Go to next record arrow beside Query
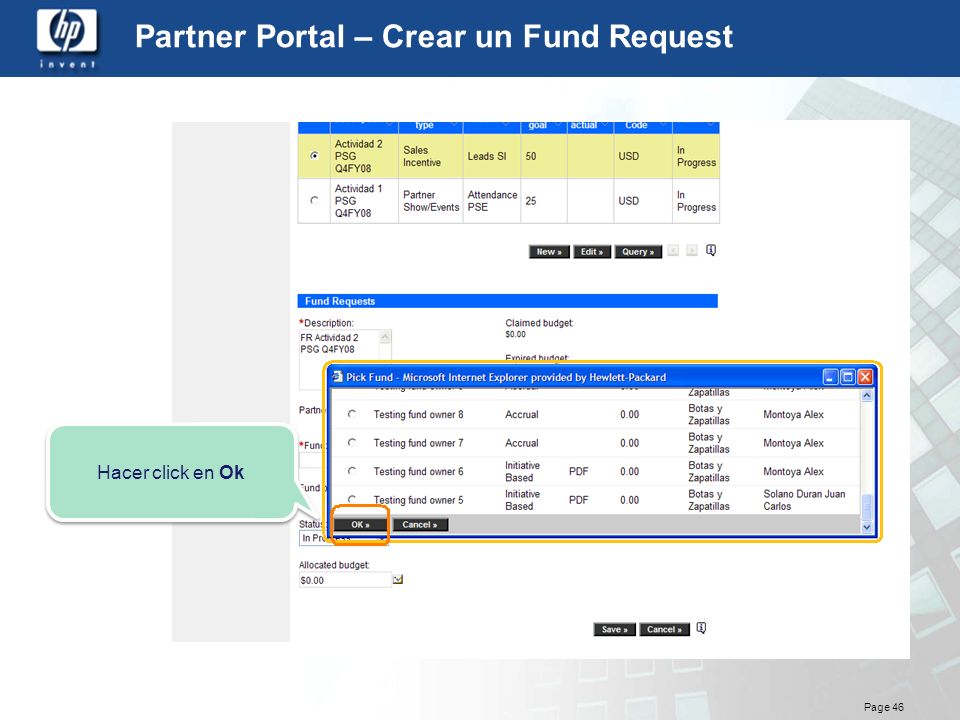 (692, 250)
